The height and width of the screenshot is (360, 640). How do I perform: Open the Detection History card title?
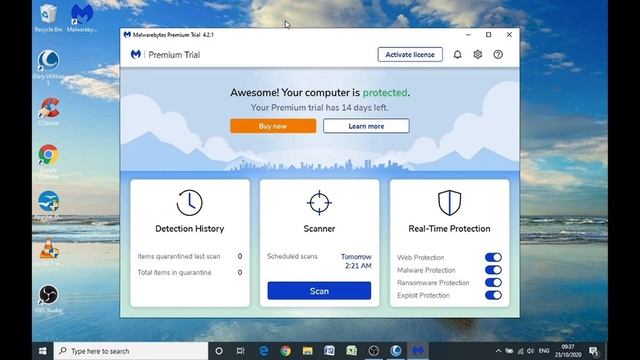pyautogui.click(x=189, y=229)
